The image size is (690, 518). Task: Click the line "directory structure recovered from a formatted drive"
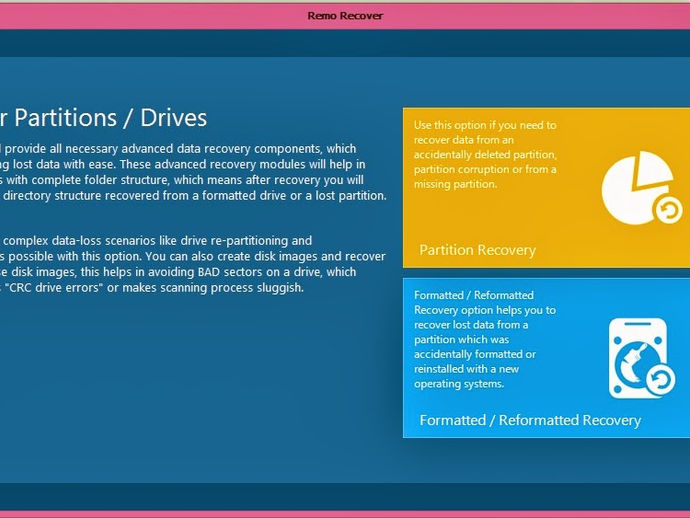click(194, 196)
